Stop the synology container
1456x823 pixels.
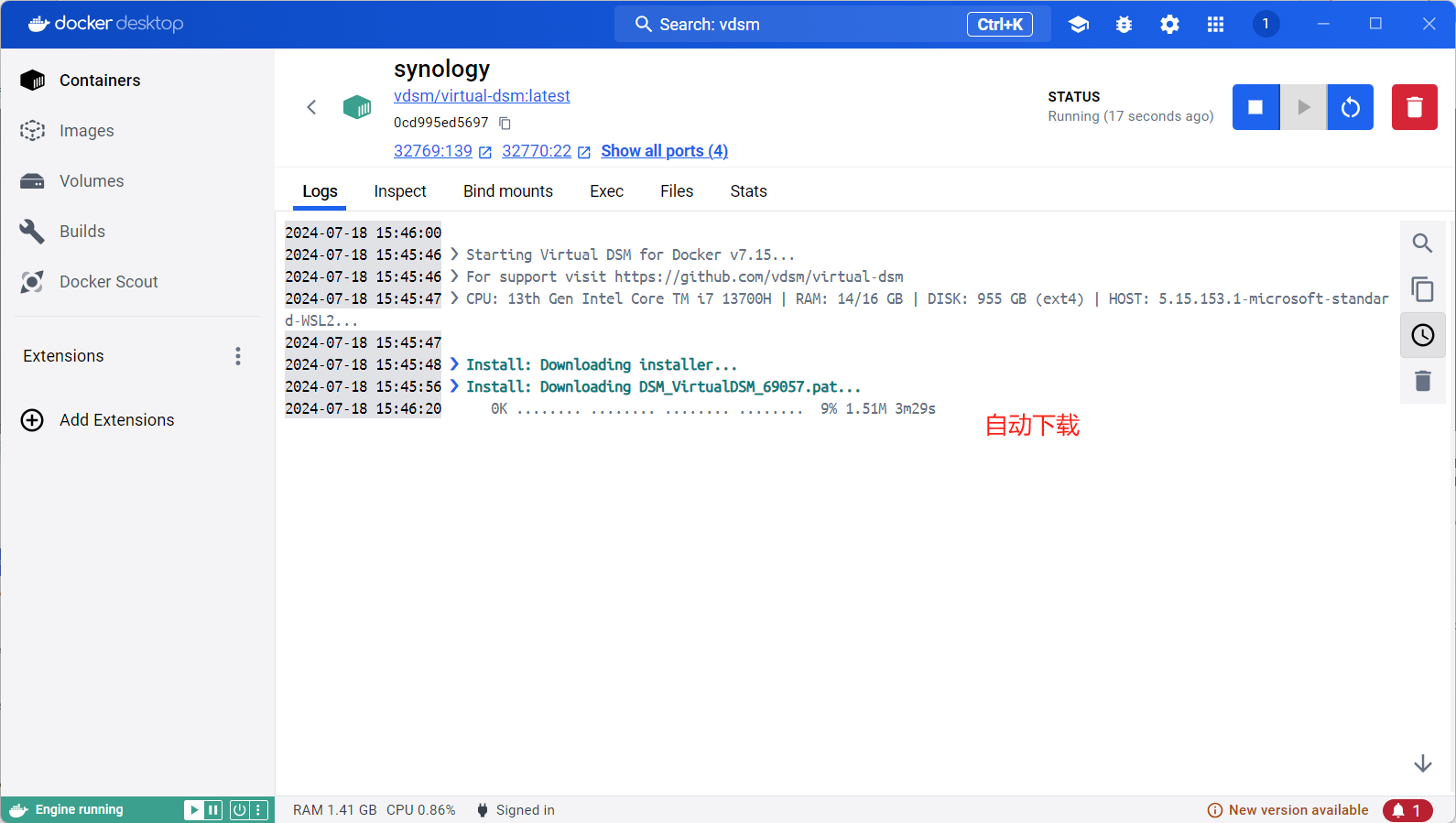1255,107
